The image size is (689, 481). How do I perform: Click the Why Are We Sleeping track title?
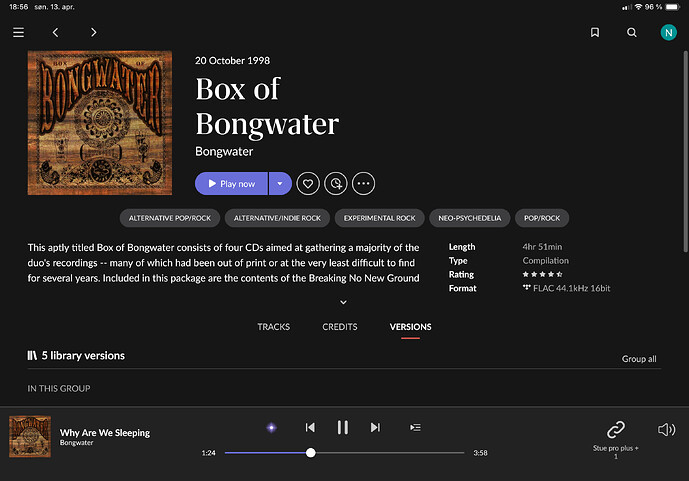click(x=105, y=433)
